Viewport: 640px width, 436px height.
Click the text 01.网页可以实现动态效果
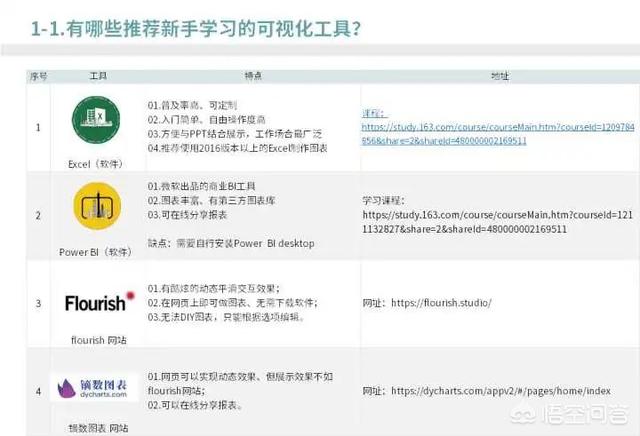(201, 376)
